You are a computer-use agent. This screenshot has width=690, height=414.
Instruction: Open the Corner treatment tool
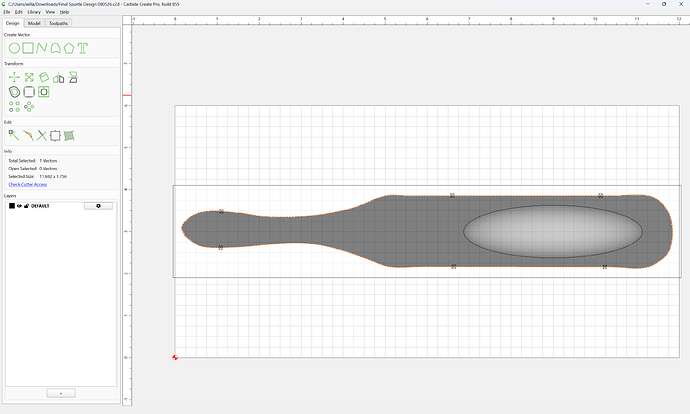click(29, 92)
